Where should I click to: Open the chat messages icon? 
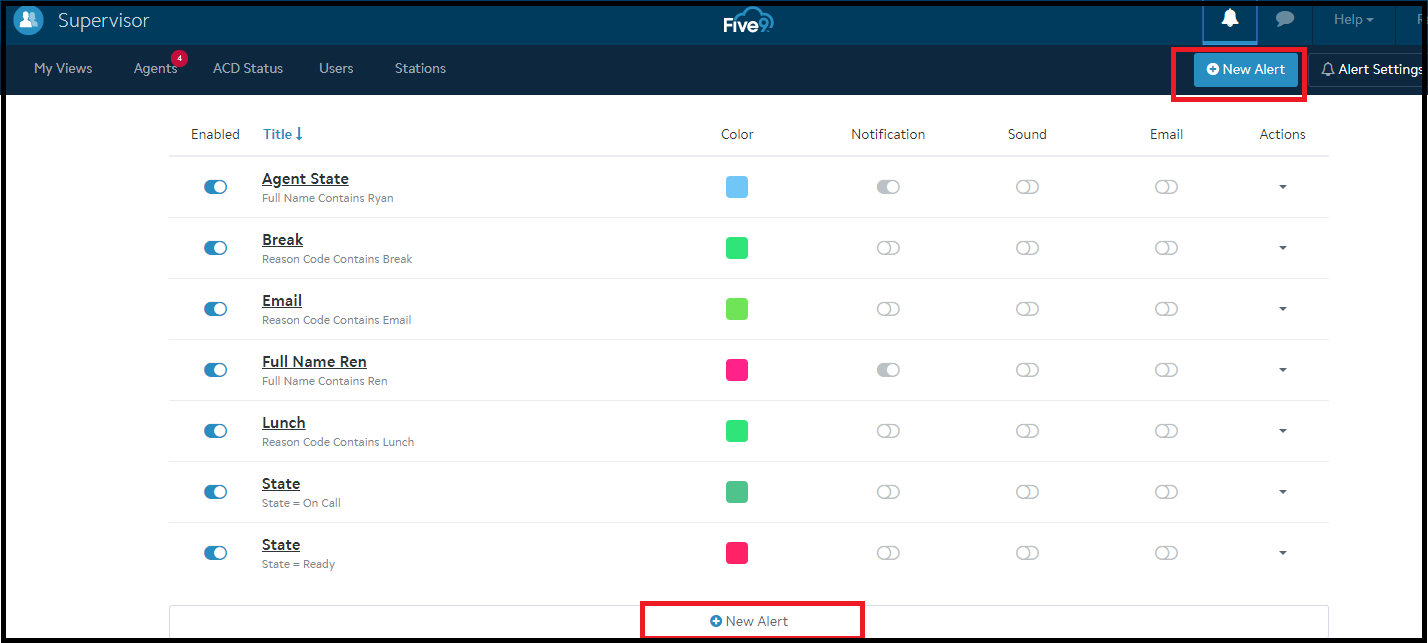(1284, 19)
